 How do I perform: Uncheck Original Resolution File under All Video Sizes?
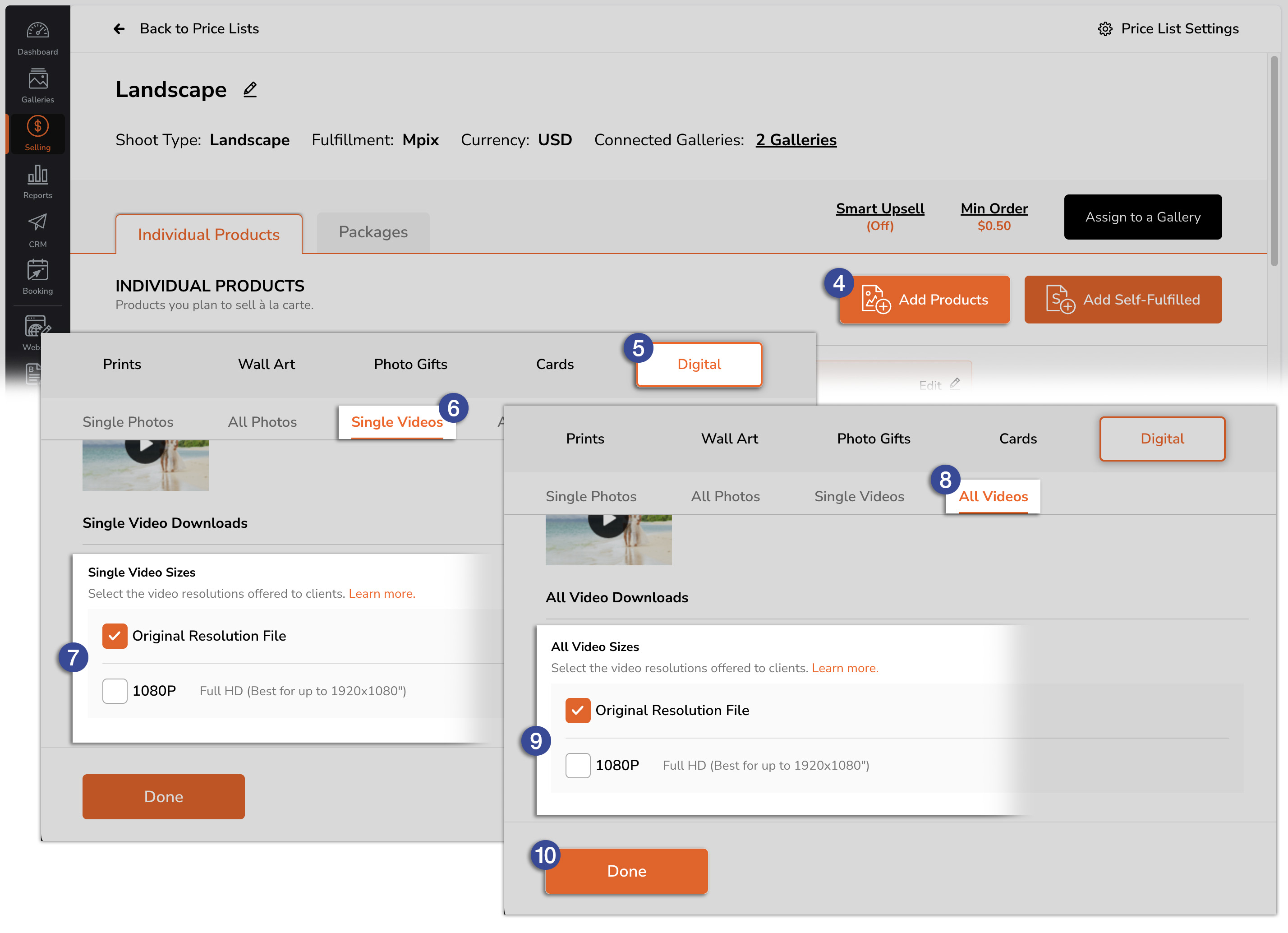pyautogui.click(x=578, y=710)
